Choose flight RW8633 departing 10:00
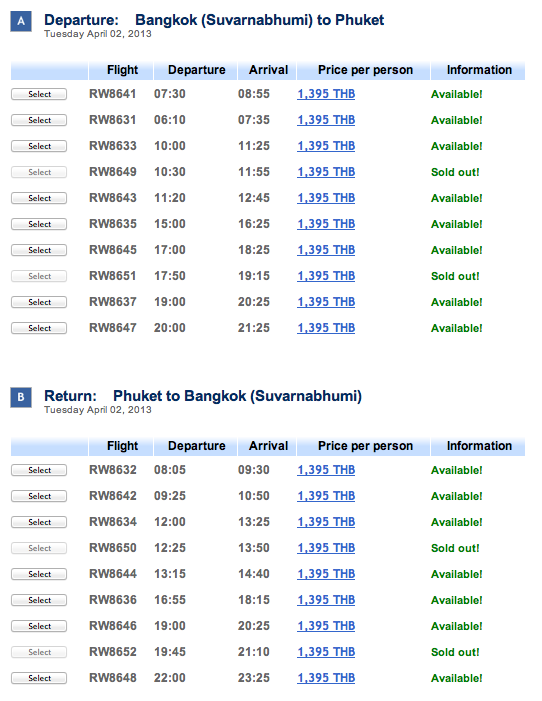The height and width of the screenshot is (701, 542). [39, 146]
